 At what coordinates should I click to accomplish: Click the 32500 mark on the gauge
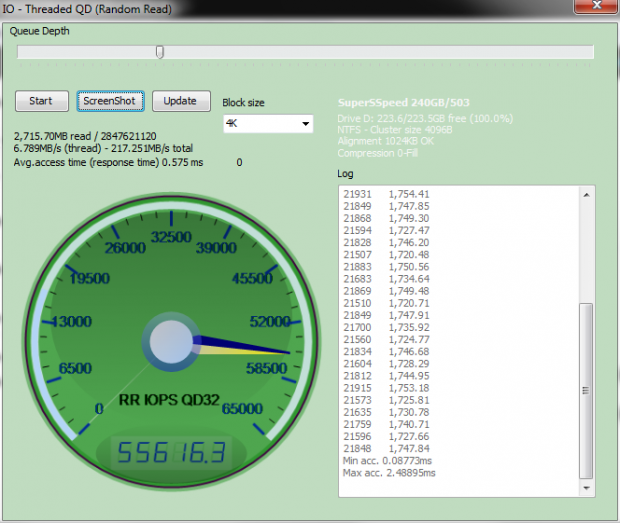coord(171,237)
